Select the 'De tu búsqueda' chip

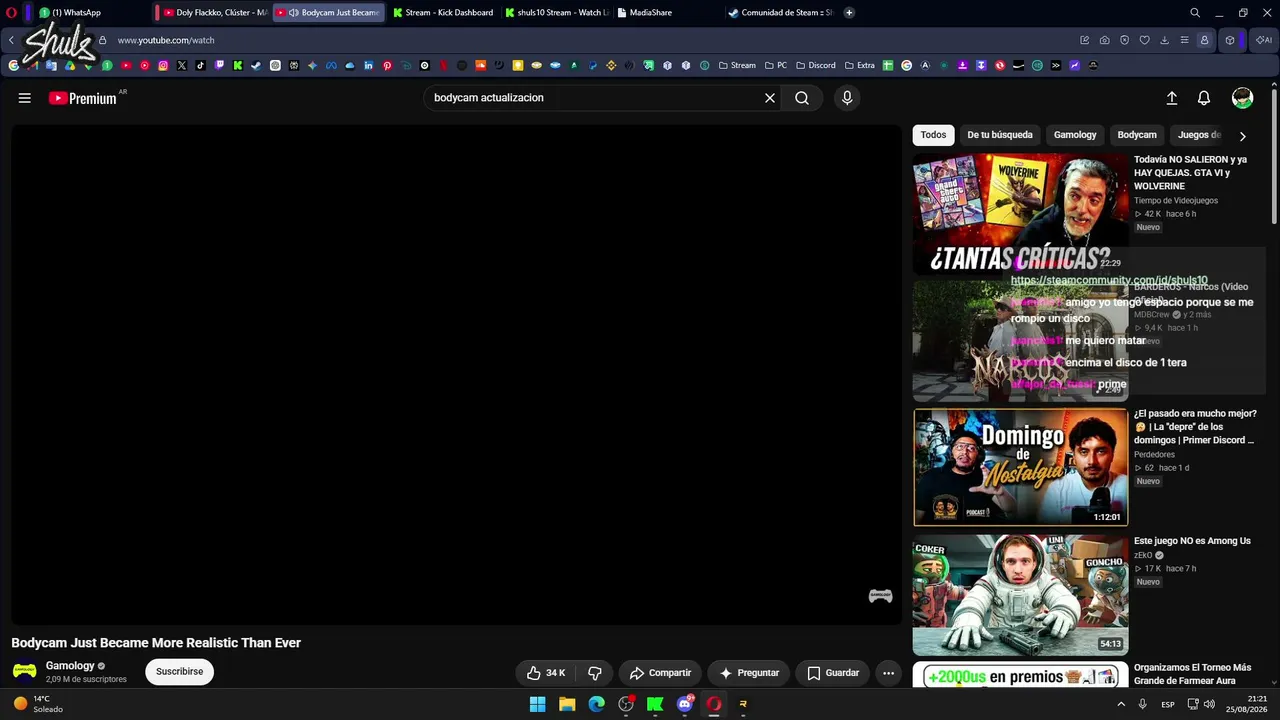click(1000, 135)
